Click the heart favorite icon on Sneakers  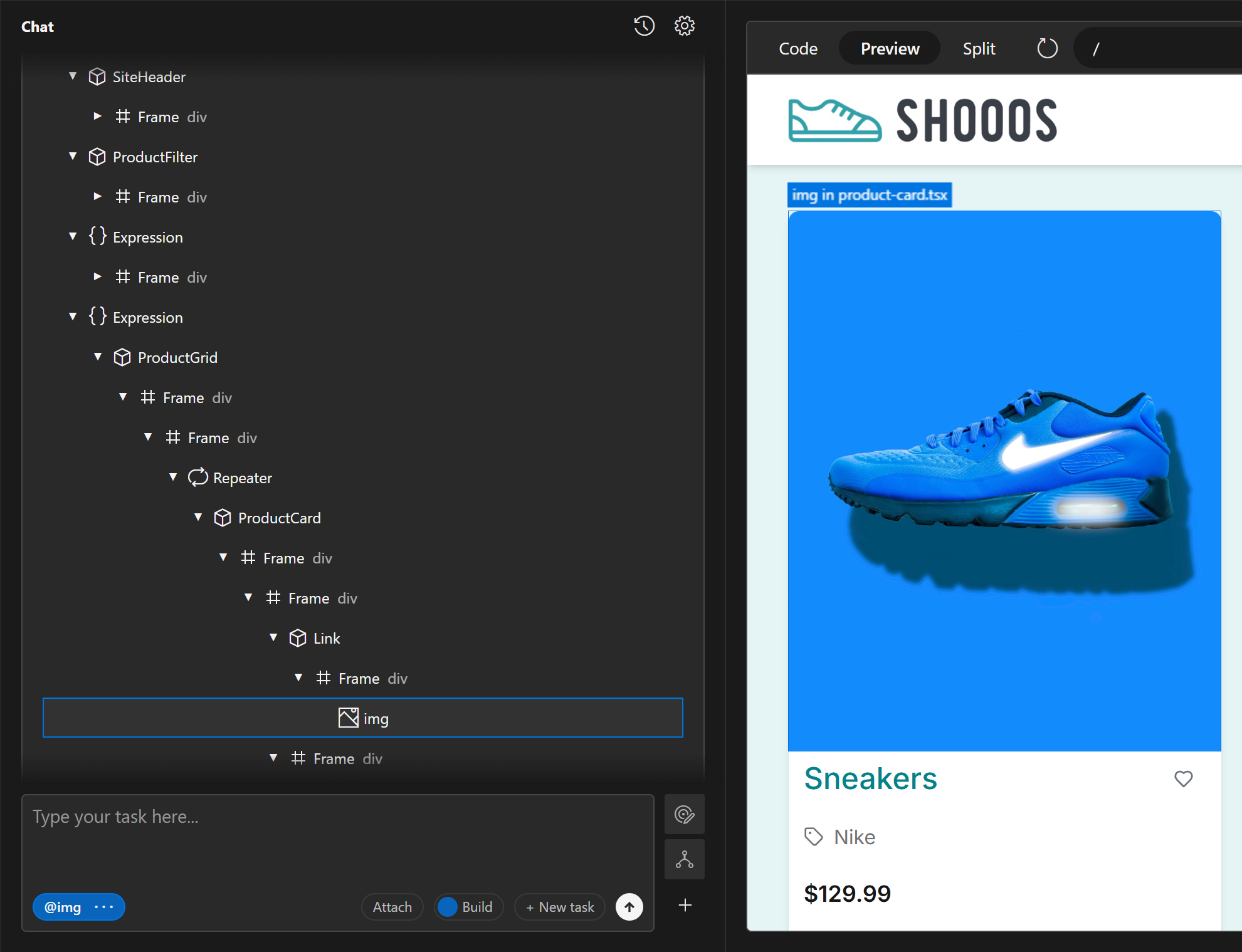click(1183, 778)
